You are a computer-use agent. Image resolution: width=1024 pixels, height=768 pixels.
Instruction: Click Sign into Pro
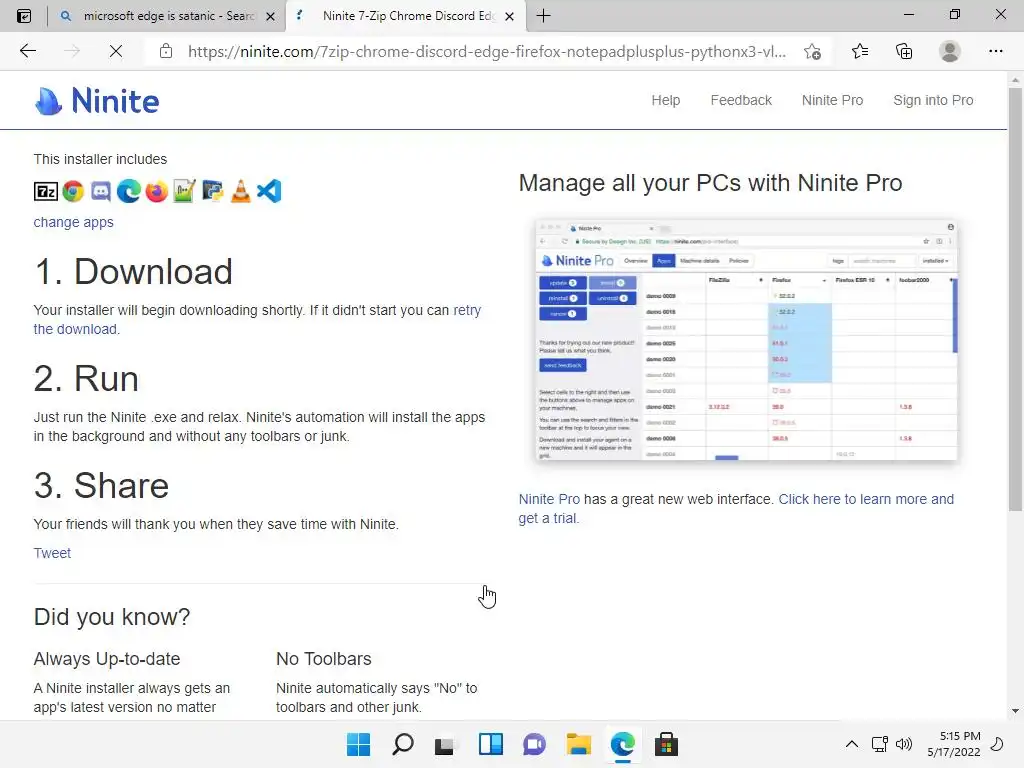[933, 100]
